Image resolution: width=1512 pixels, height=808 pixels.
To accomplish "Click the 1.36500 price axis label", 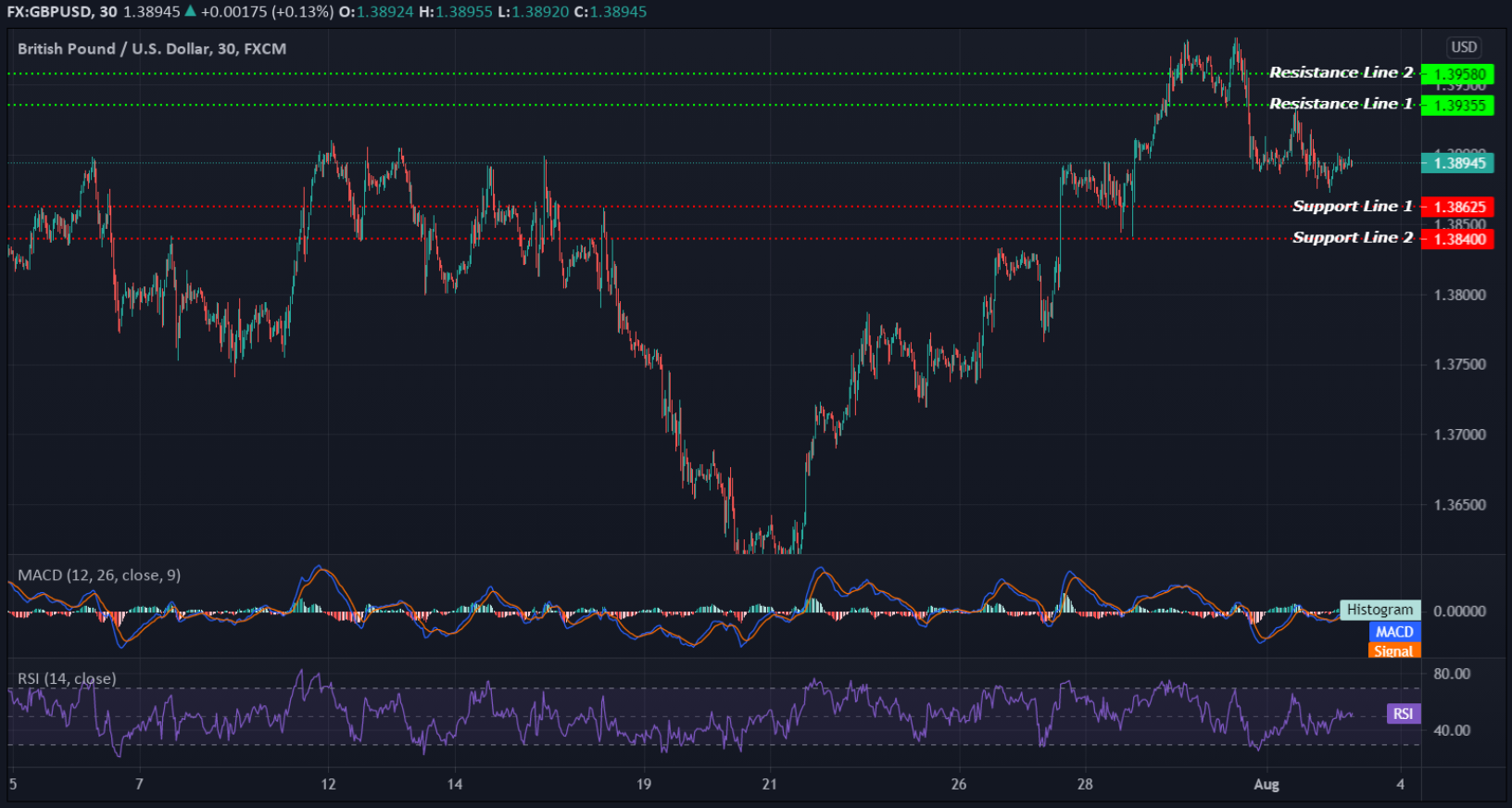I will point(1460,505).
